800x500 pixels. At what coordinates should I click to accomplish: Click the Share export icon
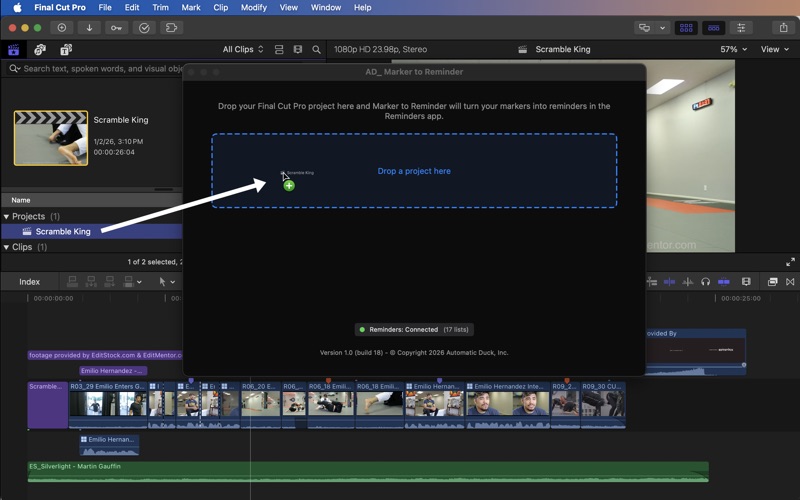tap(783, 28)
